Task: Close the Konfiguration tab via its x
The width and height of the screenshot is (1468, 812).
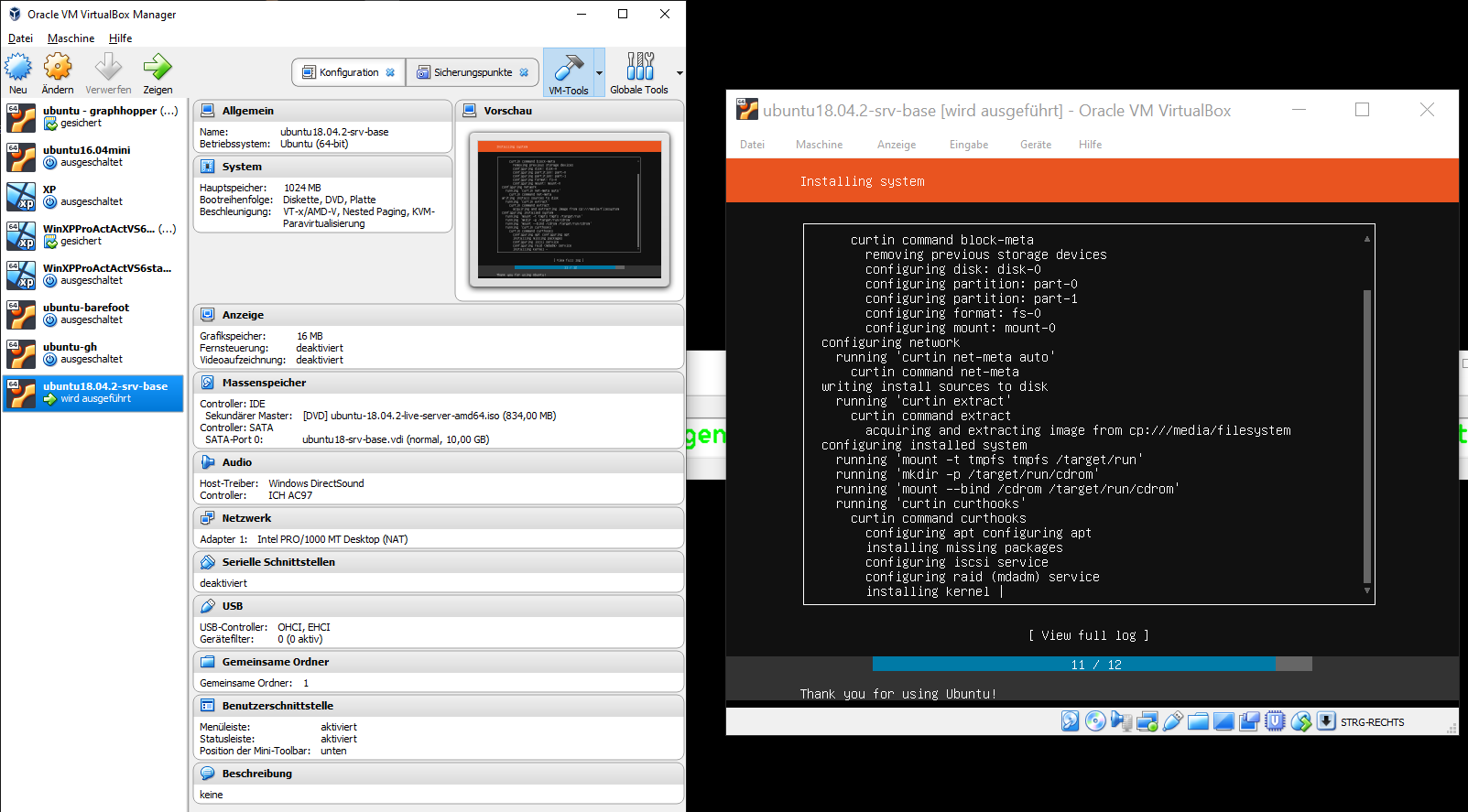Action: (x=390, y=72)
